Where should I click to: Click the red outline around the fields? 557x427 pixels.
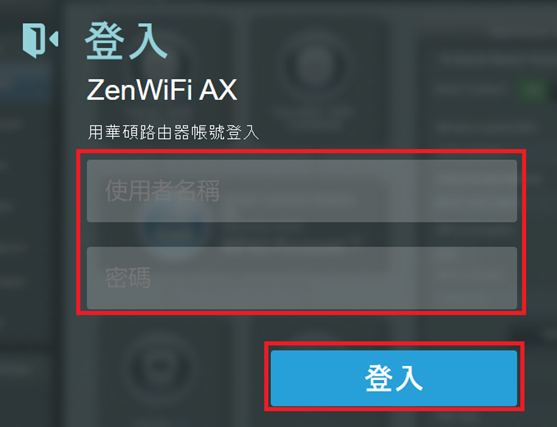(x=301, y=151)
